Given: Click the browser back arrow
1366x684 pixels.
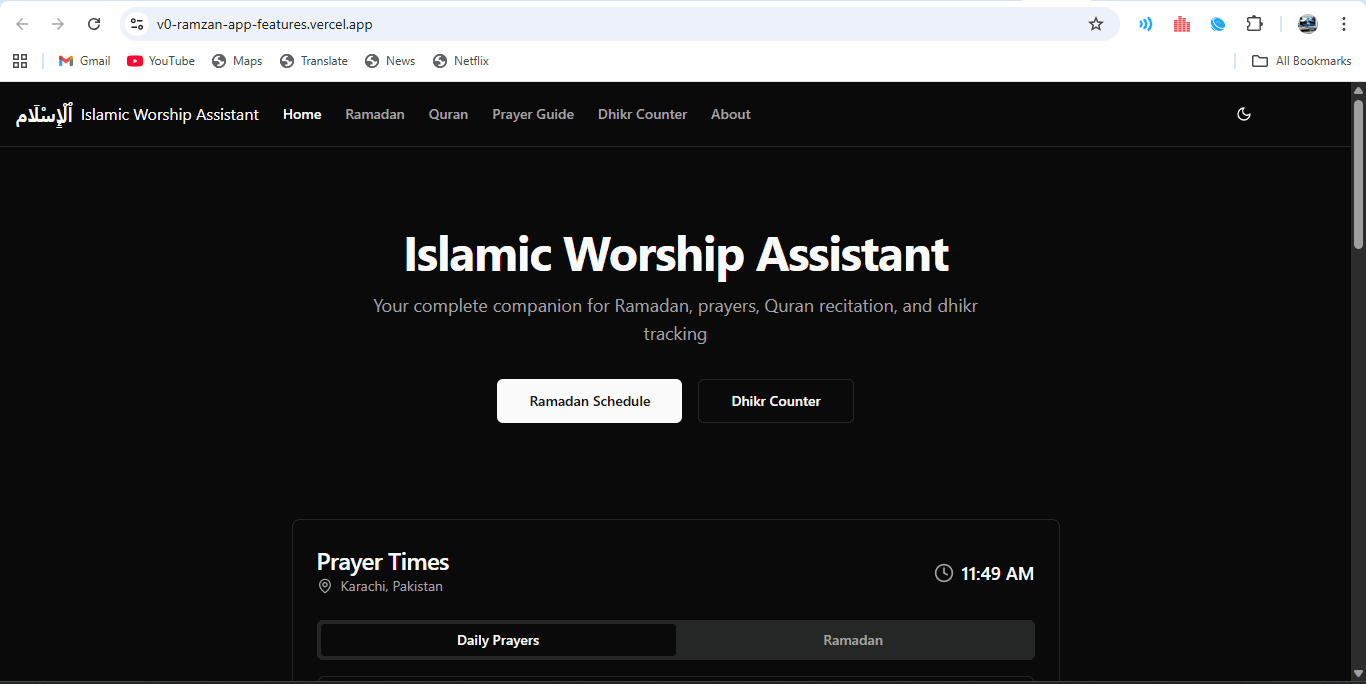Looking at the screenshot, I should click(x=22, y=24).
